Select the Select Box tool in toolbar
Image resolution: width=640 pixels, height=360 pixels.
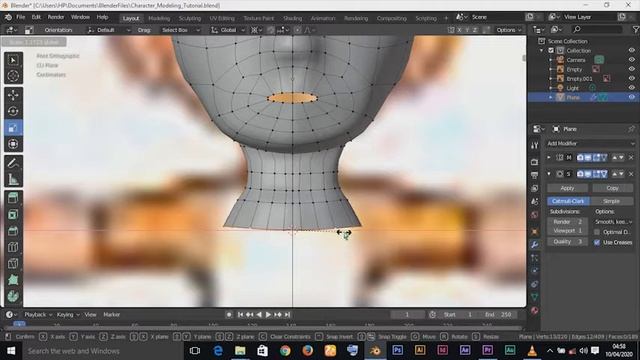coord(13,60)
